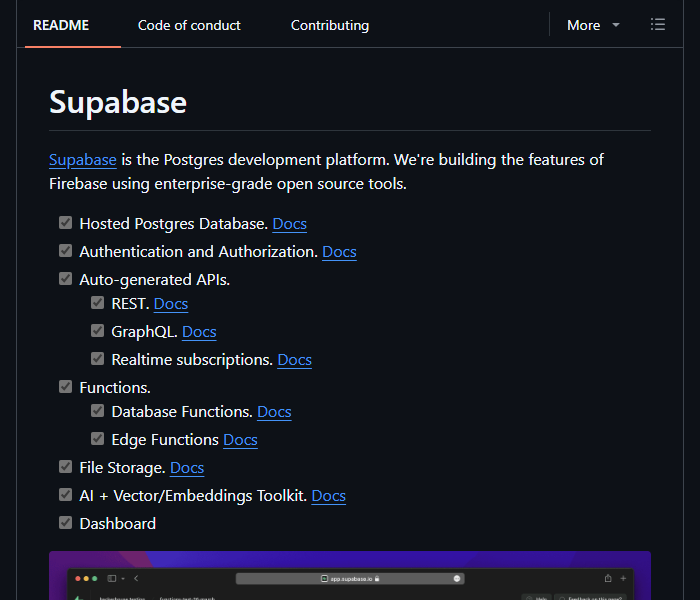700x600 pixels.
Task: Toggle the REST checkbox
Action: point(97,303)
